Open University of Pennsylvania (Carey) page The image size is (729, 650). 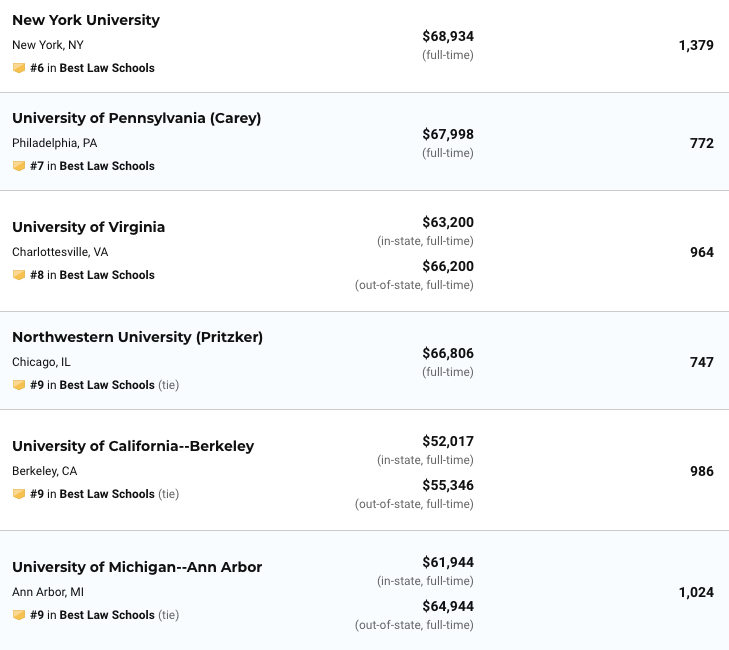(136, 118)
